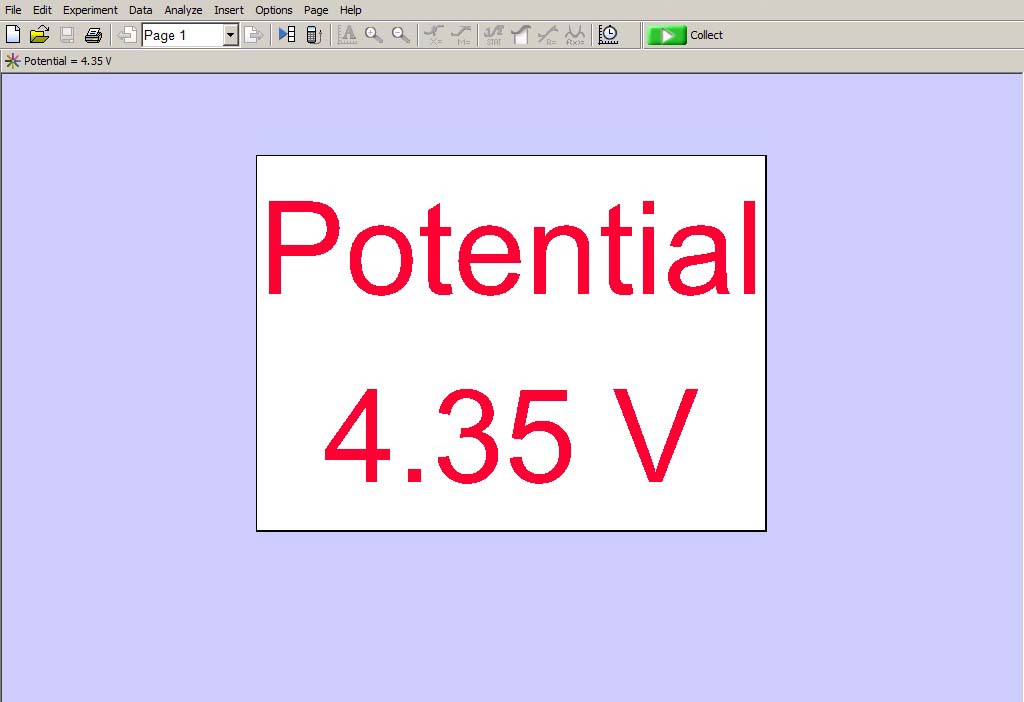The height and width of the screenshot is (702, 1024).
Task: Open the Analyze menu
Action: 183,10
